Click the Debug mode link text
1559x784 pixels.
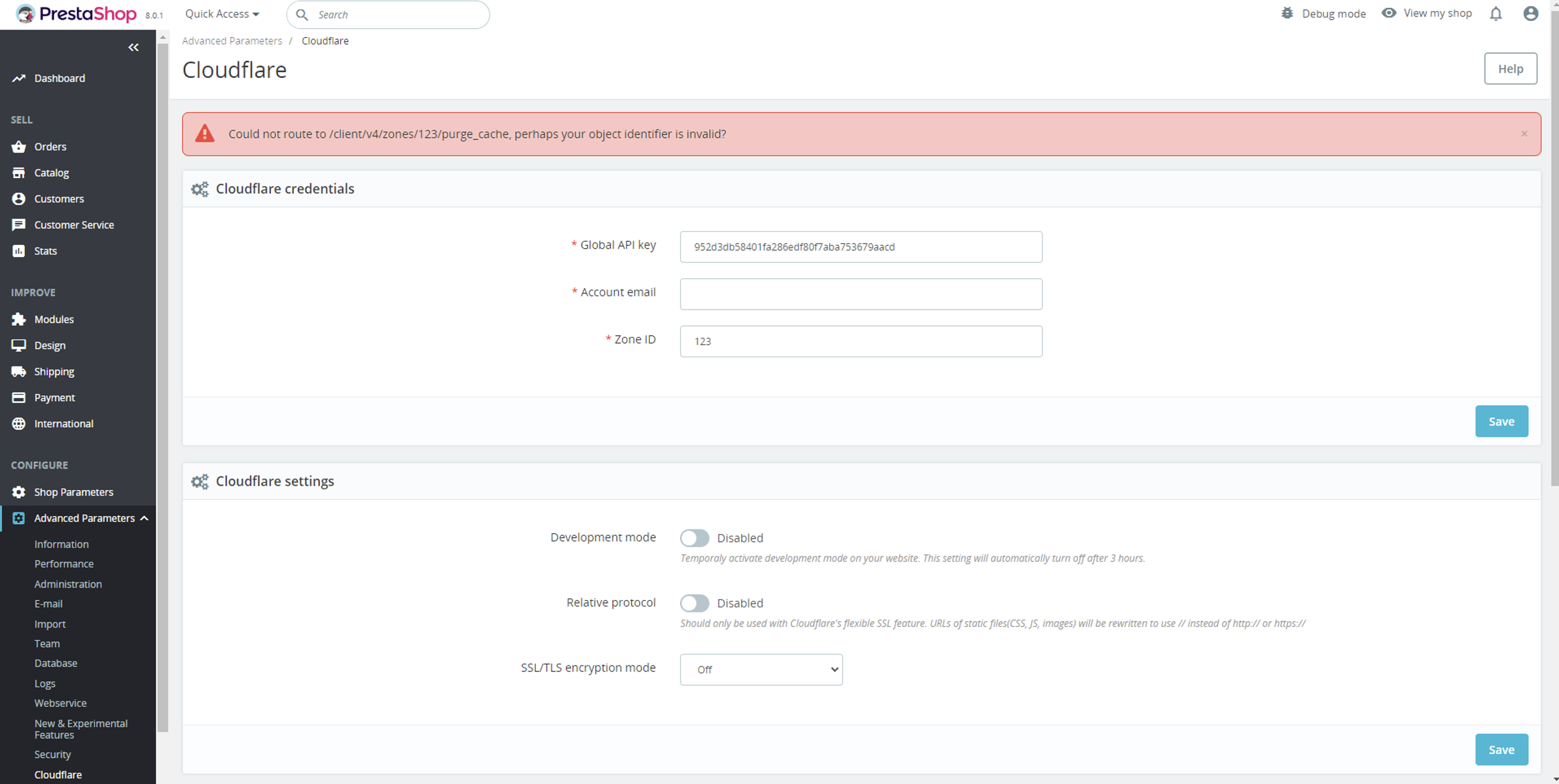pyautogui.click(x=1333, y=14)
